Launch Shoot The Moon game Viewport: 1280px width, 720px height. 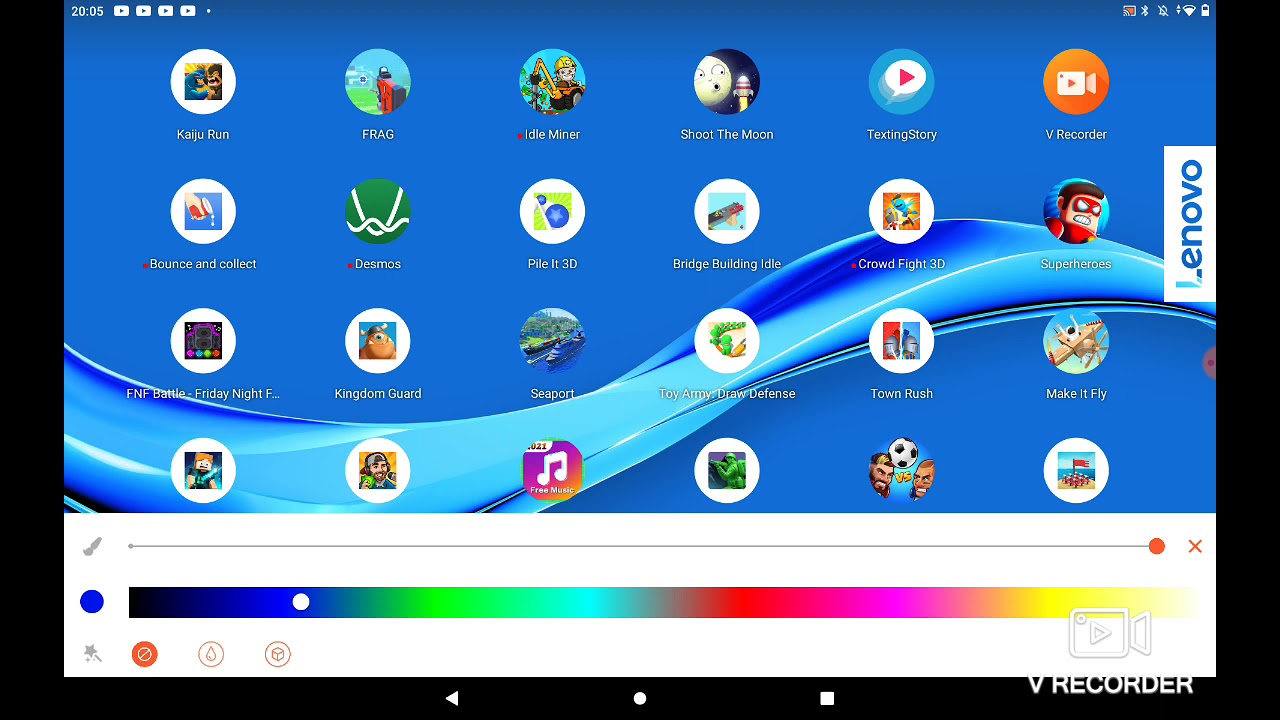click(727, 82)
